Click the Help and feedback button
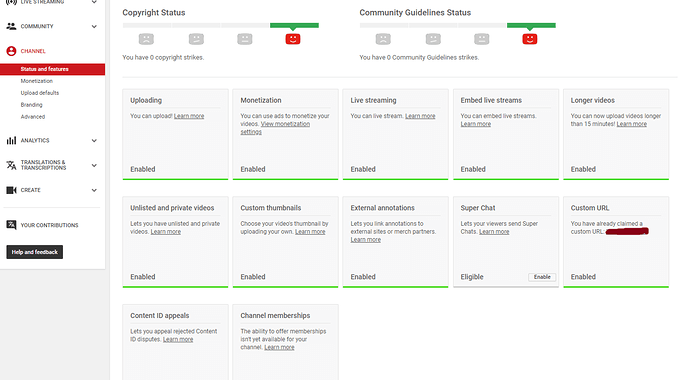The width and height of the screenshot is (690, 380). [x=35, y=252]
